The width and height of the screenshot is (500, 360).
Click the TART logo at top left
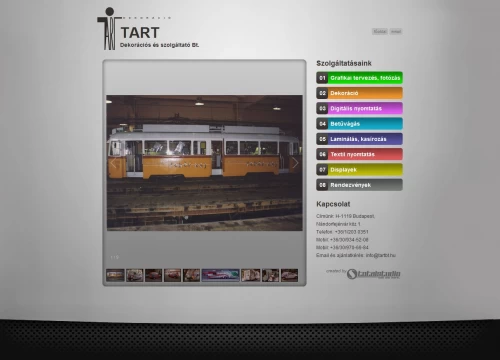coord(148,29)
